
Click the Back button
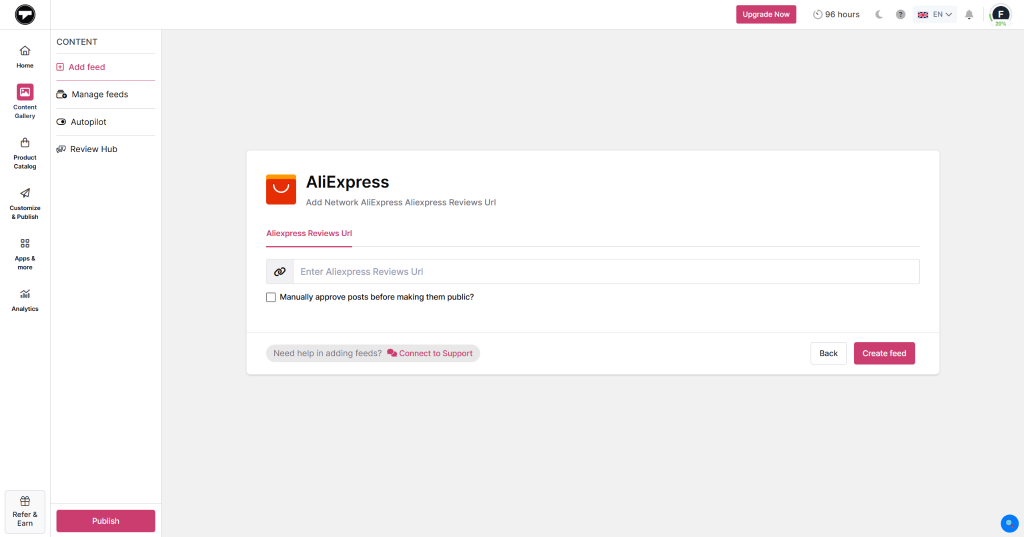point(828,353)
